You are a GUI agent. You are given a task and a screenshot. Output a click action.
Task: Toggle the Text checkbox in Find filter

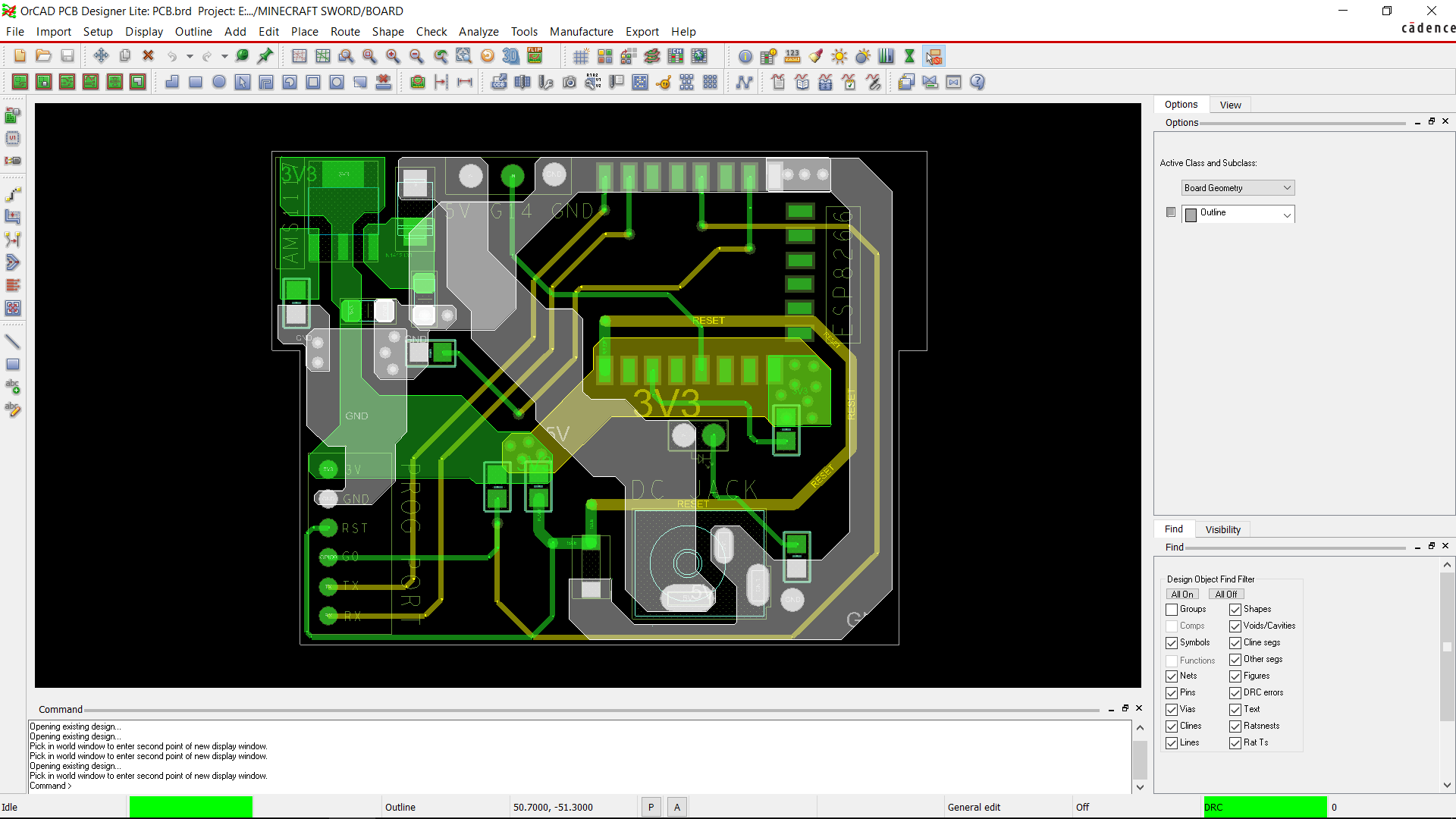coord(1235,710)
